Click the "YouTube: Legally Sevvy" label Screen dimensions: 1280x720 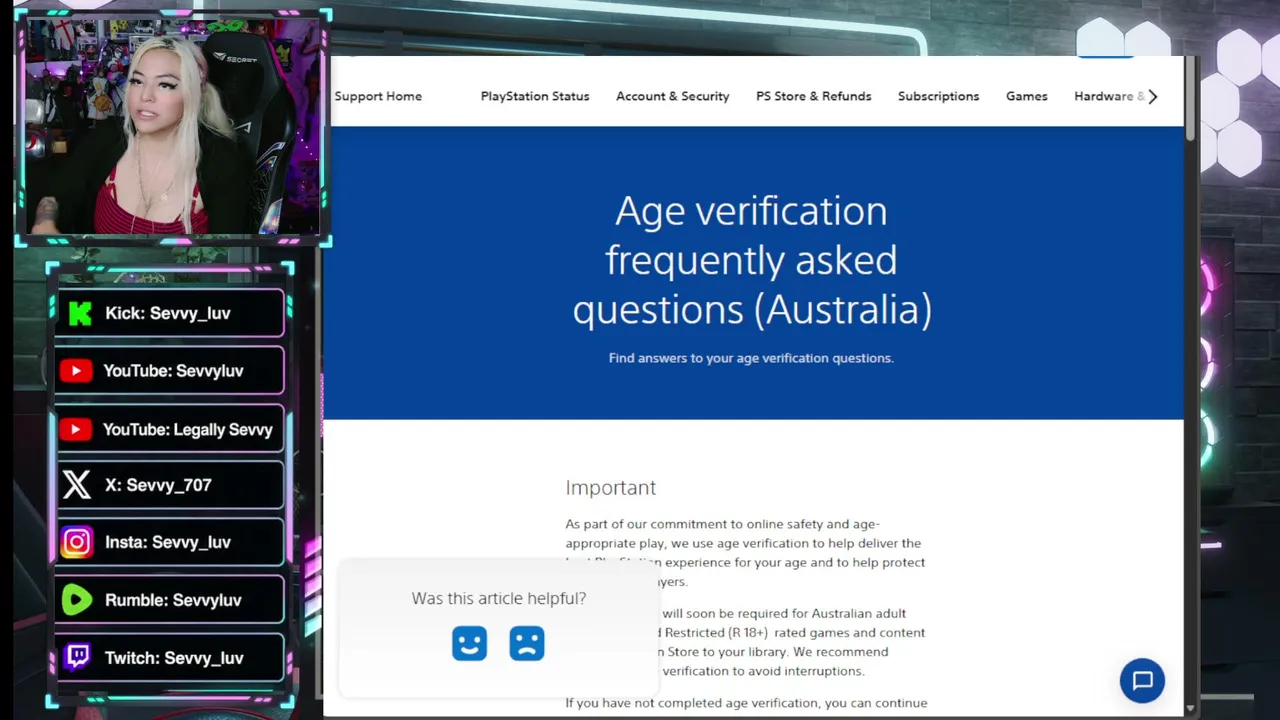pos(187,429)
